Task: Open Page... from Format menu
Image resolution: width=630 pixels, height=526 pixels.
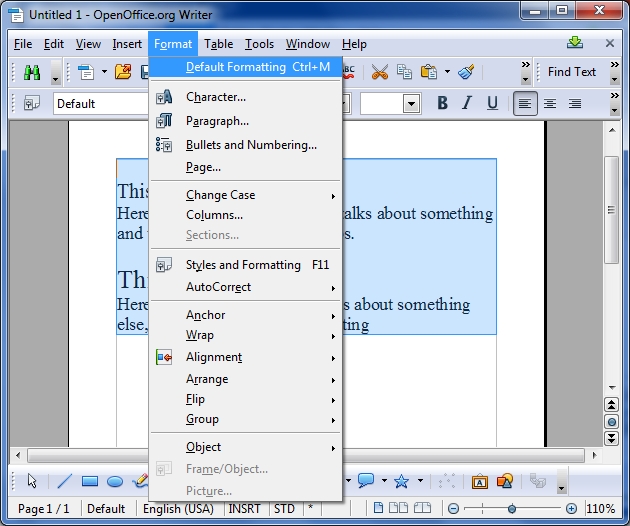Action: point(245,167)
